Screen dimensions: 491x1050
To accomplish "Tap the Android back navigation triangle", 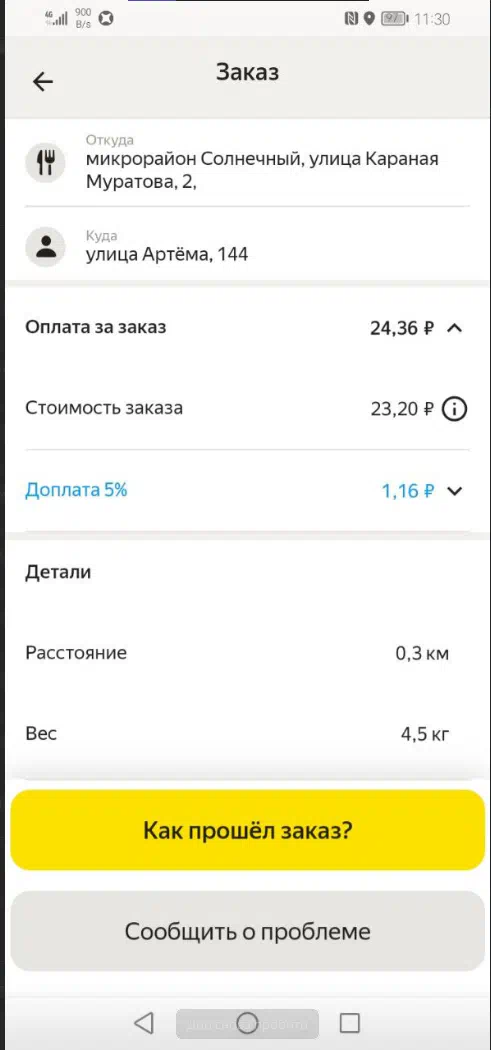I will click(143, 1023).
